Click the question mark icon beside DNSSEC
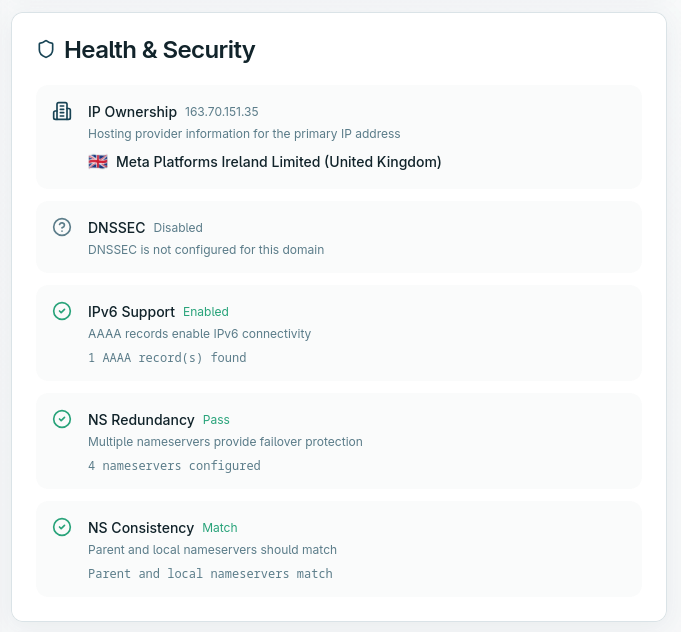 pyautogui.click(x=62, y=227)
